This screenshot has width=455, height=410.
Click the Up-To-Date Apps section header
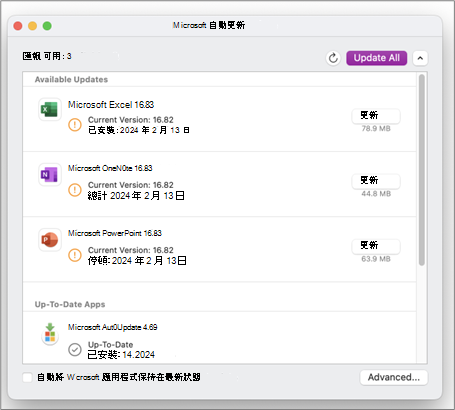tap(70, 304)
